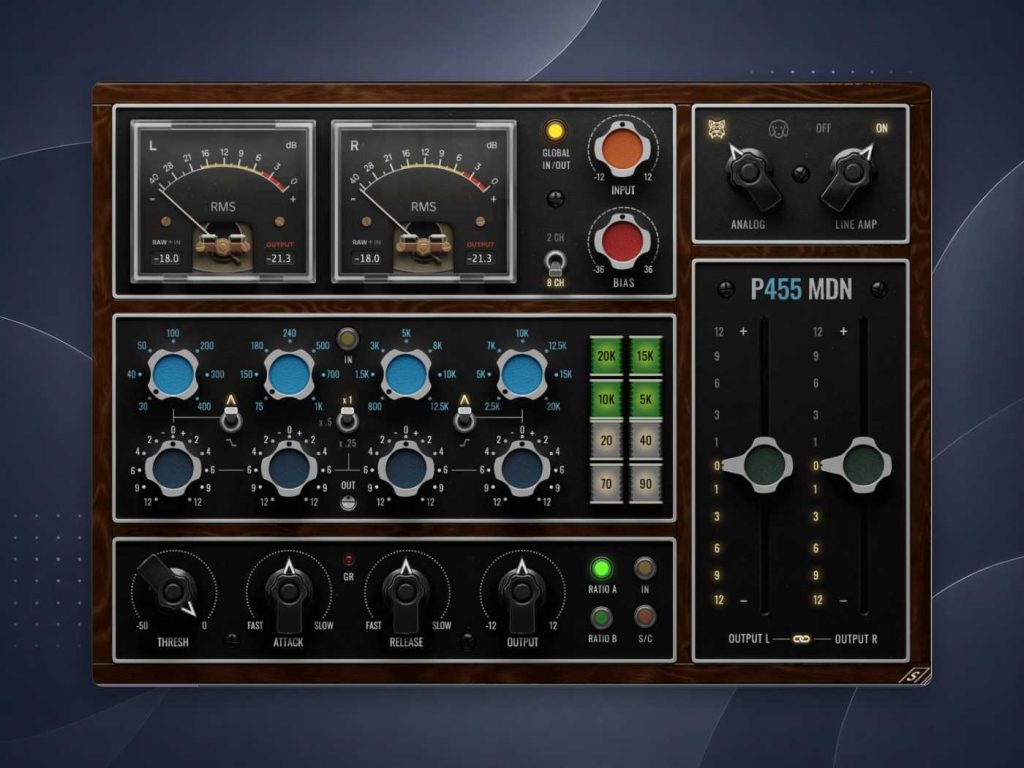Toggle the EQ IN lamp button
Image resolution: width=1024 pixels, height=768 pixels.
click(347, 340)
